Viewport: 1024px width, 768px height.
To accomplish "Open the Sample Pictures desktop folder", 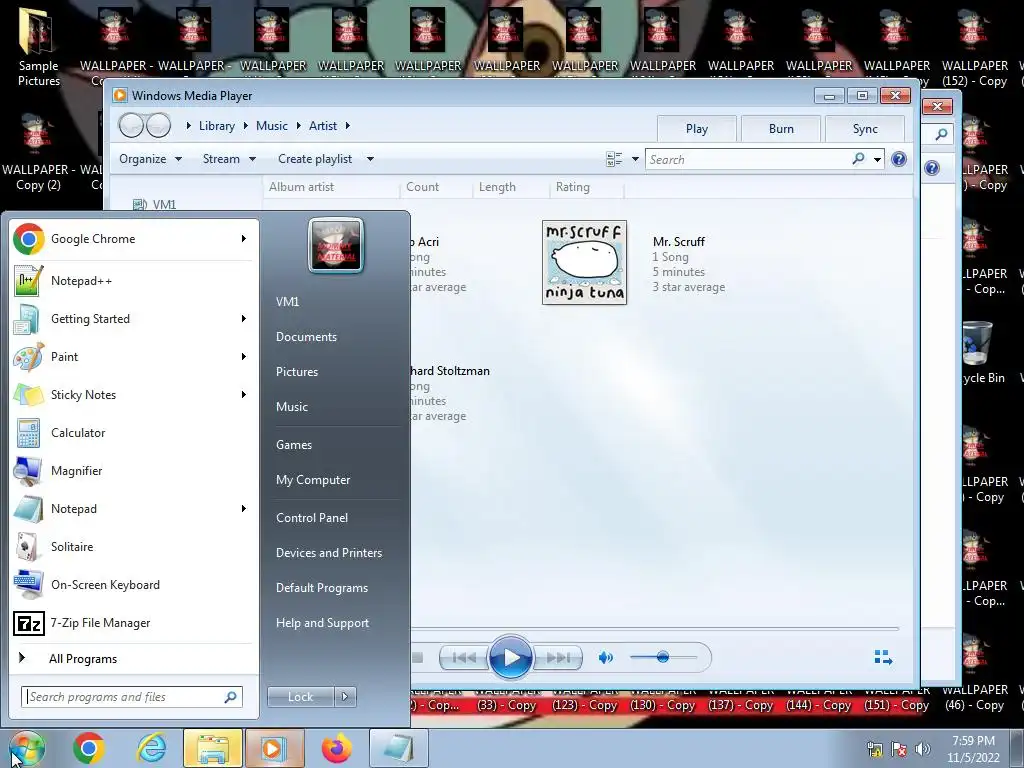I will pos(38,47).
